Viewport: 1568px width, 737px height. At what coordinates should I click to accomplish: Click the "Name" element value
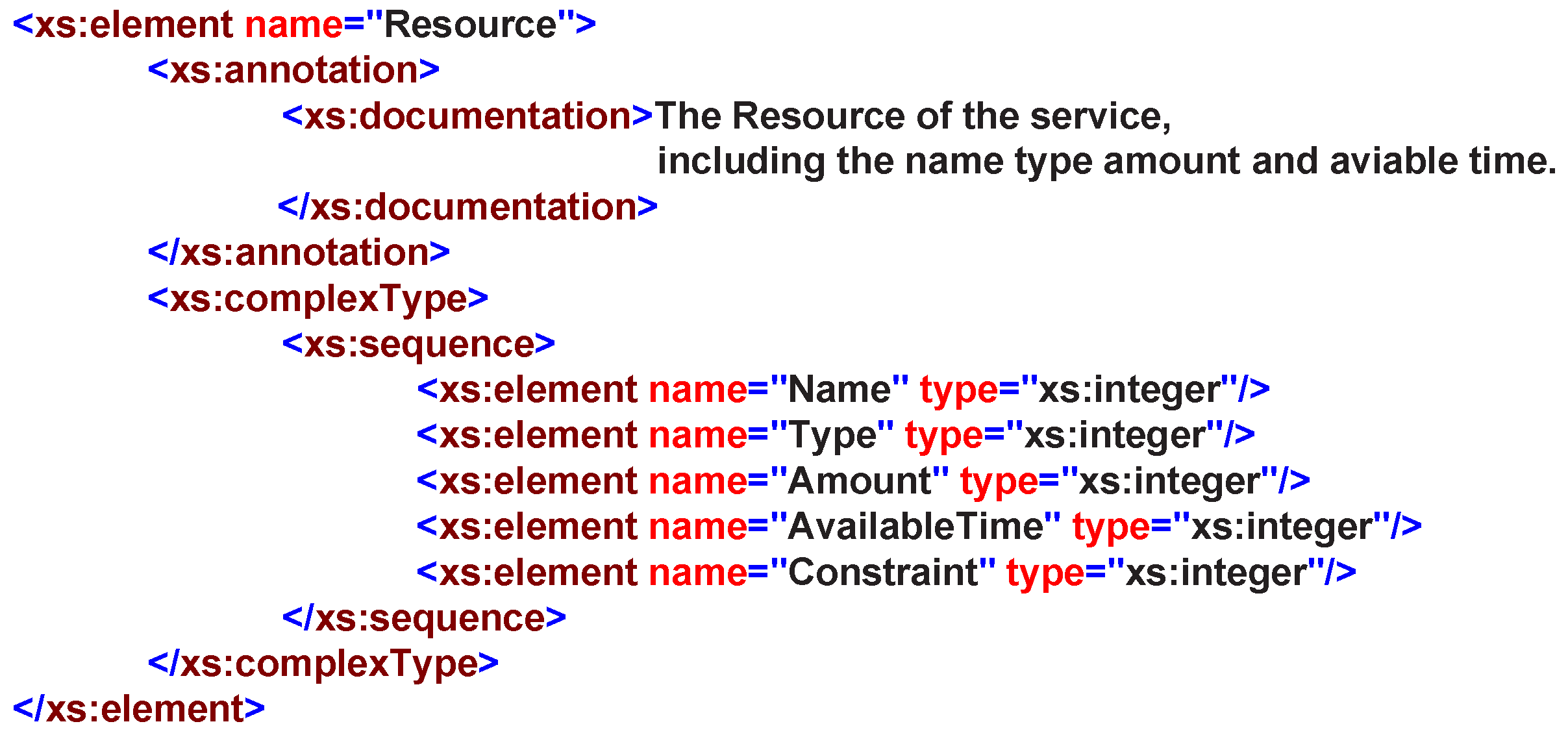(839, 390)
